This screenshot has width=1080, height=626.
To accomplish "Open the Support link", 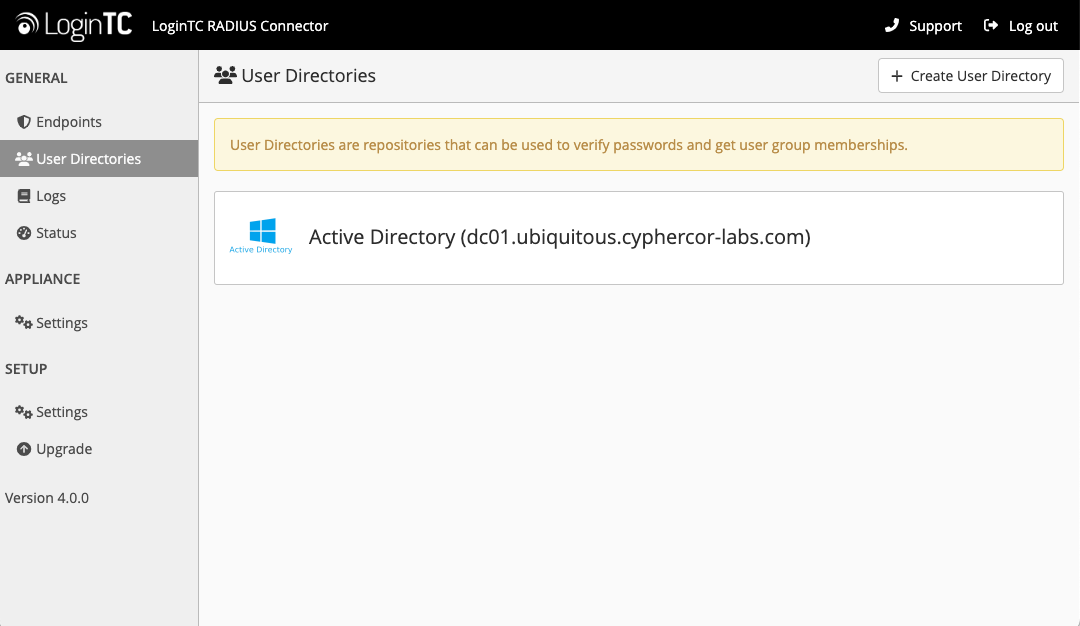I will point(935,26).
